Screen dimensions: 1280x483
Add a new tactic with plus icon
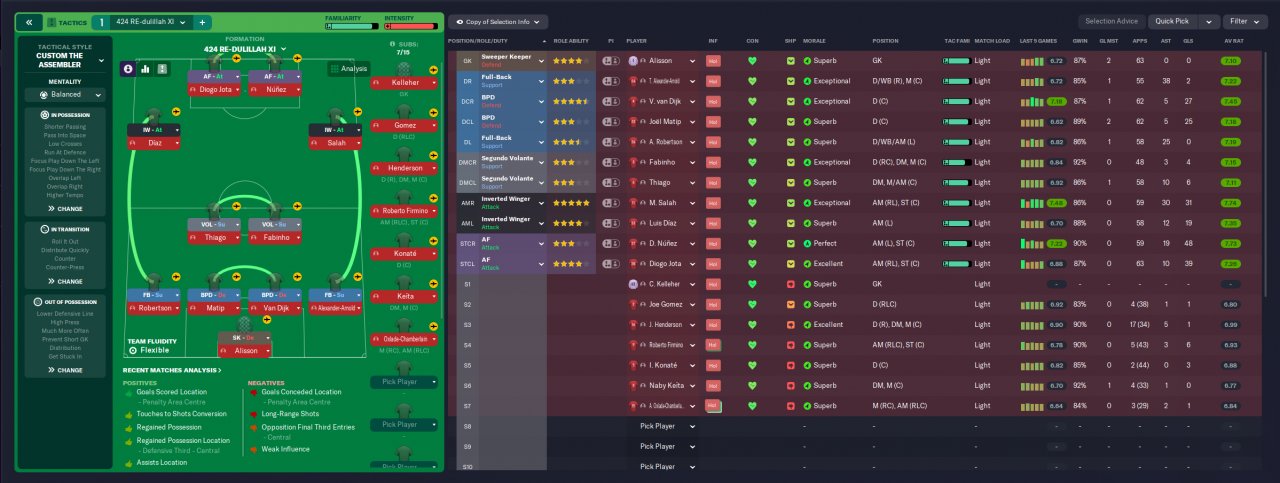(201, 22)
